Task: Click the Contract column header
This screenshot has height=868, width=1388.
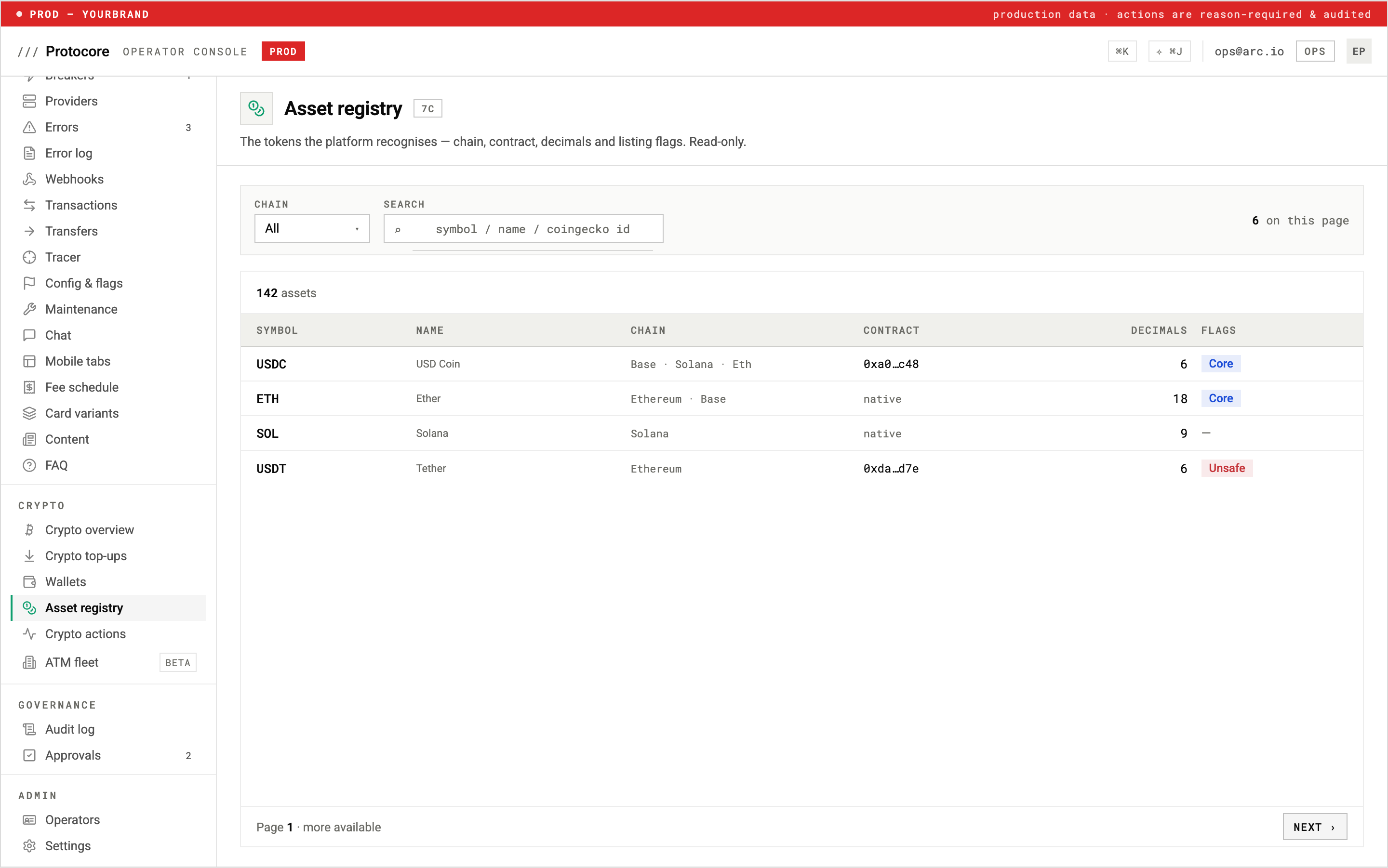Action: pyautogui.click(x=891, y=330)
